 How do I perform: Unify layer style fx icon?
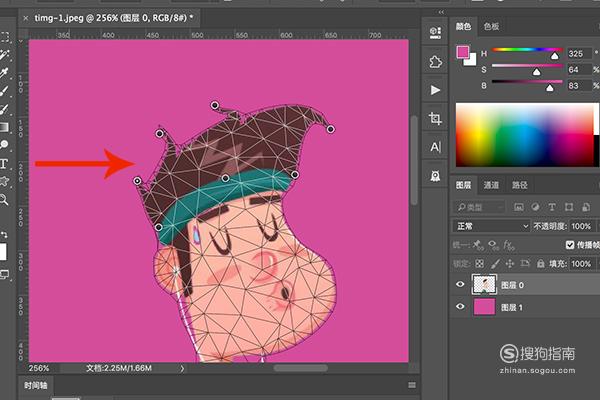[509, 245]
